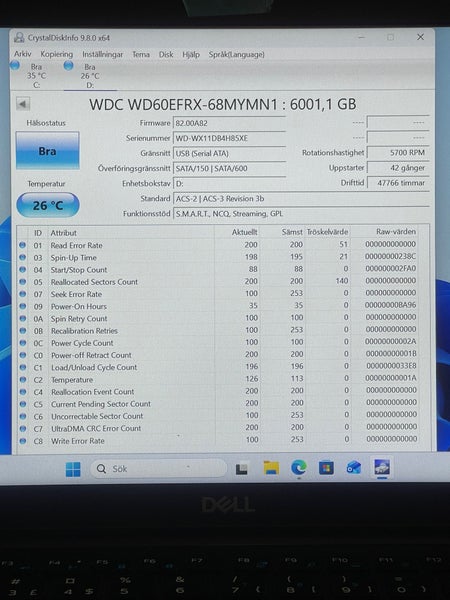Screen dimensions: 450x600
Task: Open the Arkiv menu
Action: click(23, 54)
